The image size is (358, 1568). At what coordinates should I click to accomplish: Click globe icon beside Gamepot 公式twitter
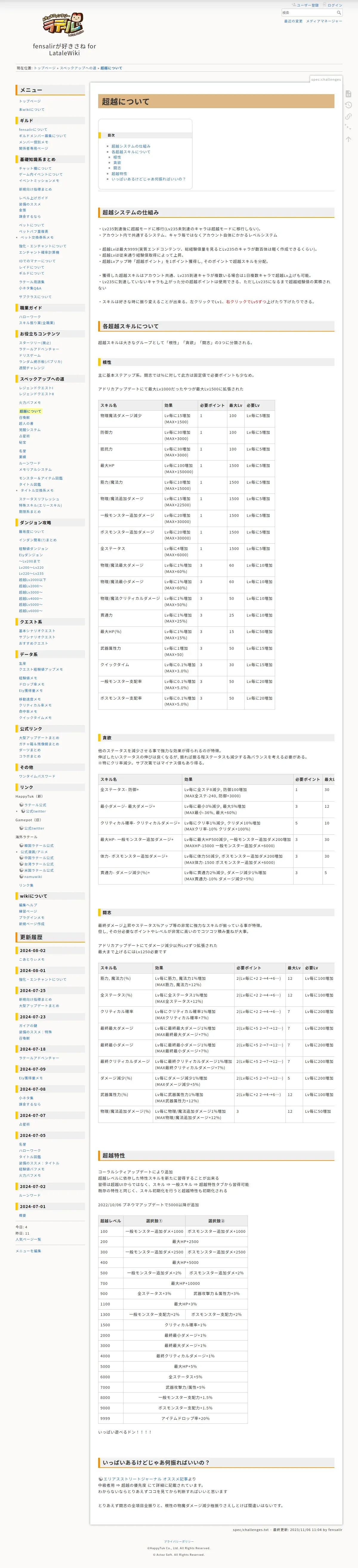(21, 828)
